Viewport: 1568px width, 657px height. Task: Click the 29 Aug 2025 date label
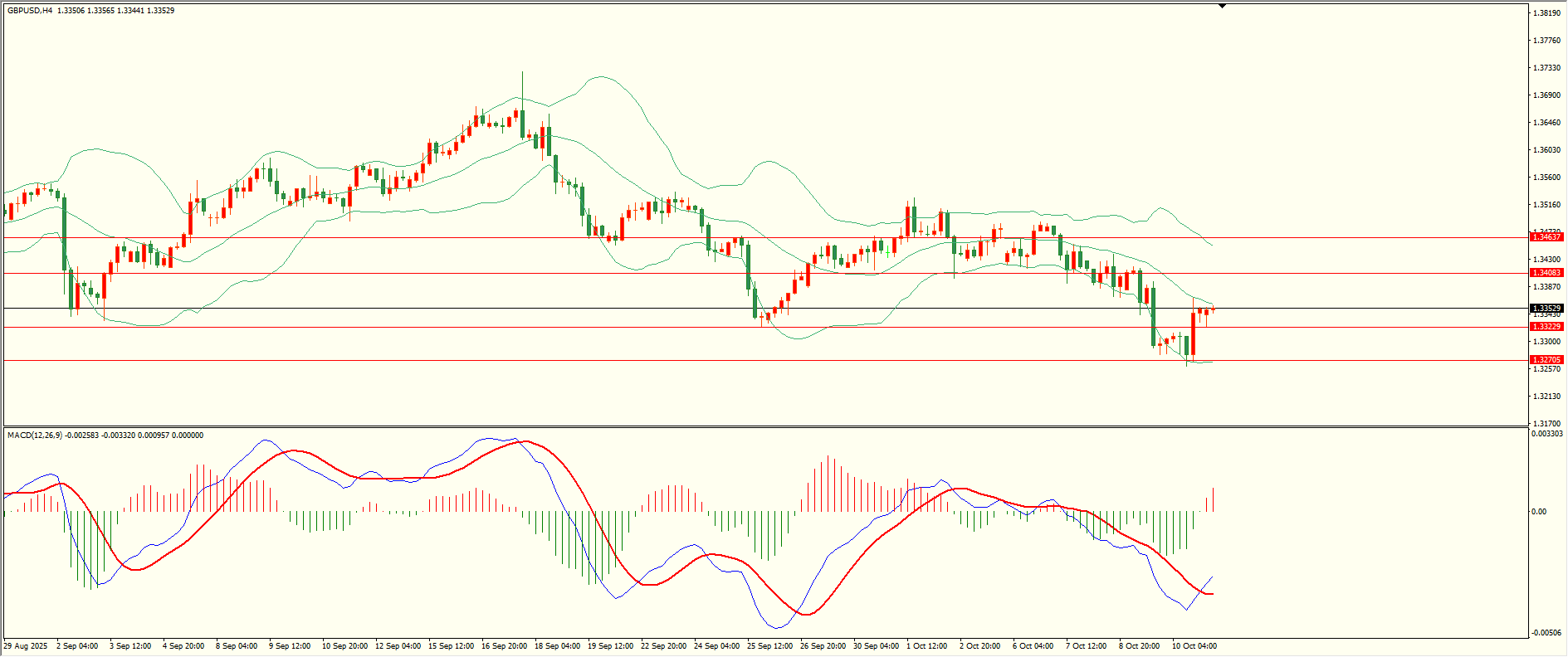point(26,646)
